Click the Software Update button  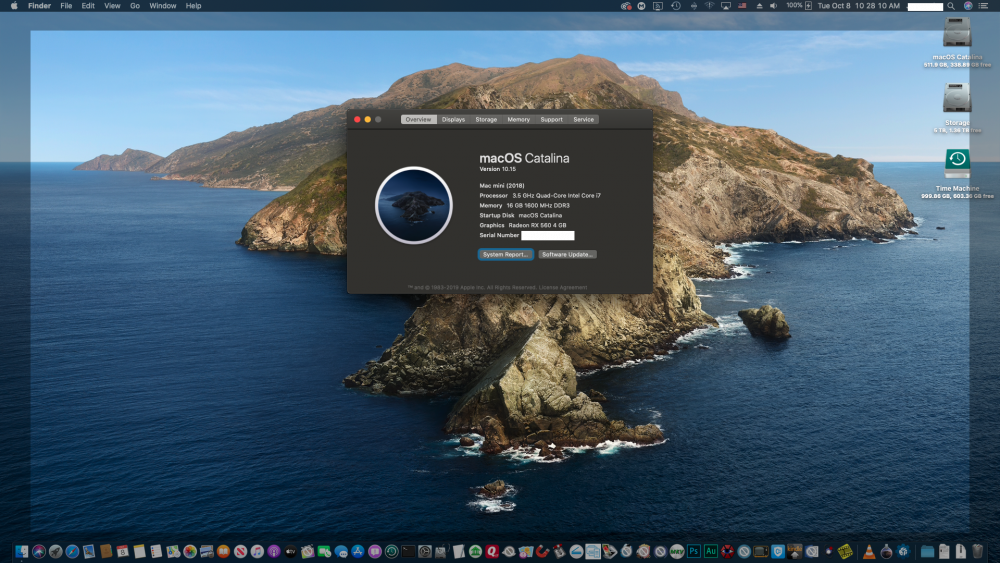tap(567, 254)
